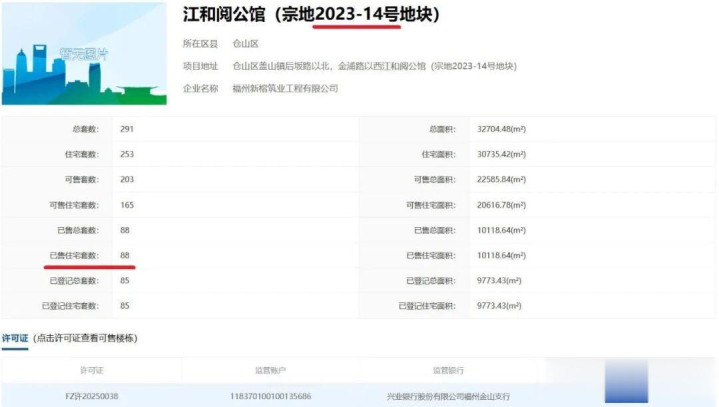
Task: Click the 监管银行 column header
Action: (x=448, y=370)
